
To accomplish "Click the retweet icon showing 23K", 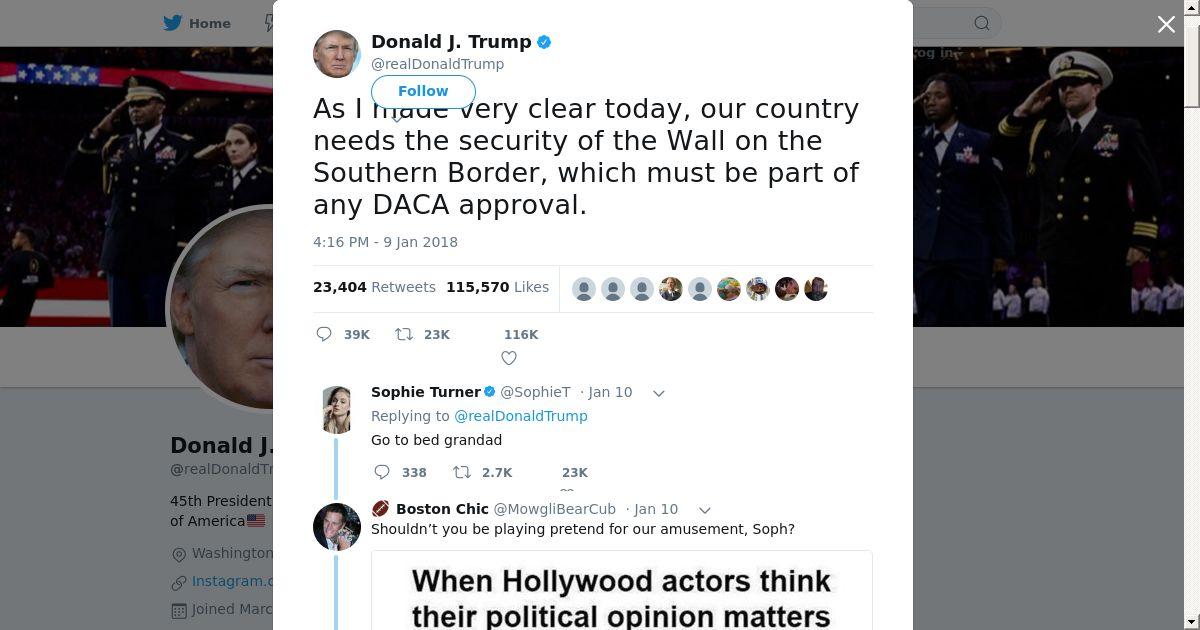I will point(404,334).
